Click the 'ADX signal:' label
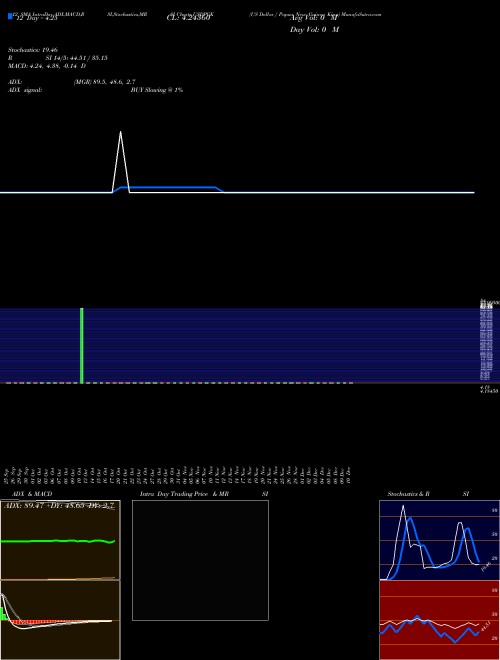Viewport: 500px width, 660px height. coord(25,90)
